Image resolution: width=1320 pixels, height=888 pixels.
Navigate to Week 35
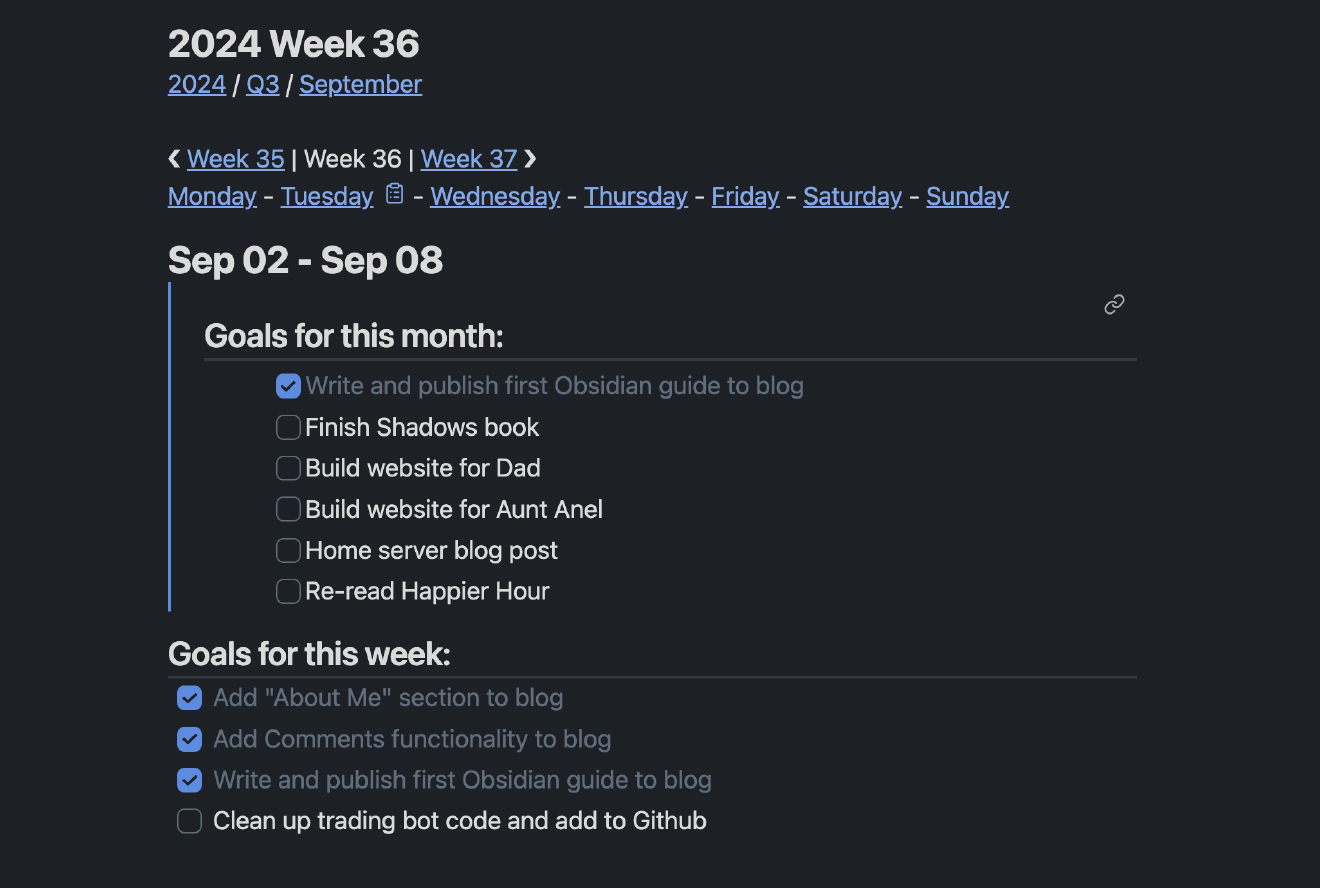click(236, 158)
